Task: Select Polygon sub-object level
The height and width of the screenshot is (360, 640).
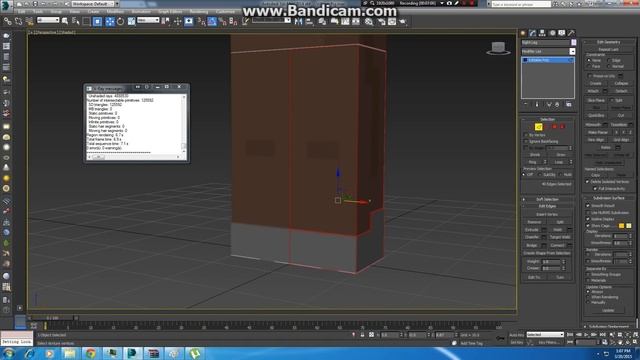Action: [554, 127]
